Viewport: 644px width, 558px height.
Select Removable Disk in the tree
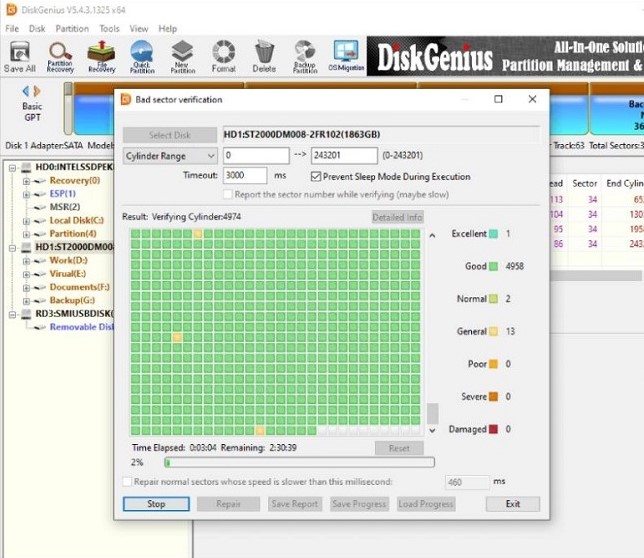[81, 327]
